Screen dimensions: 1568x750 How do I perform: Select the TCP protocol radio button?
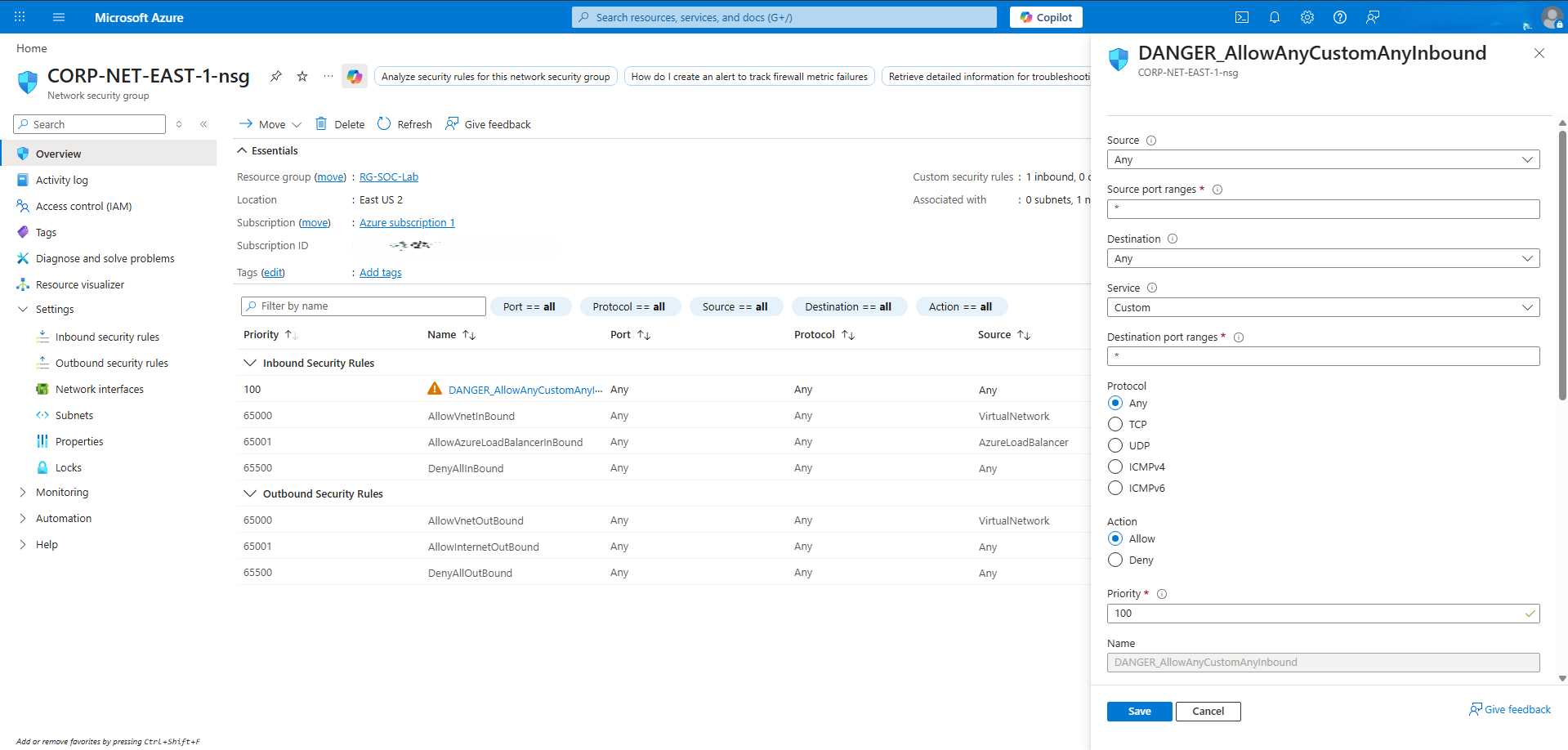tap(1115, 424)
